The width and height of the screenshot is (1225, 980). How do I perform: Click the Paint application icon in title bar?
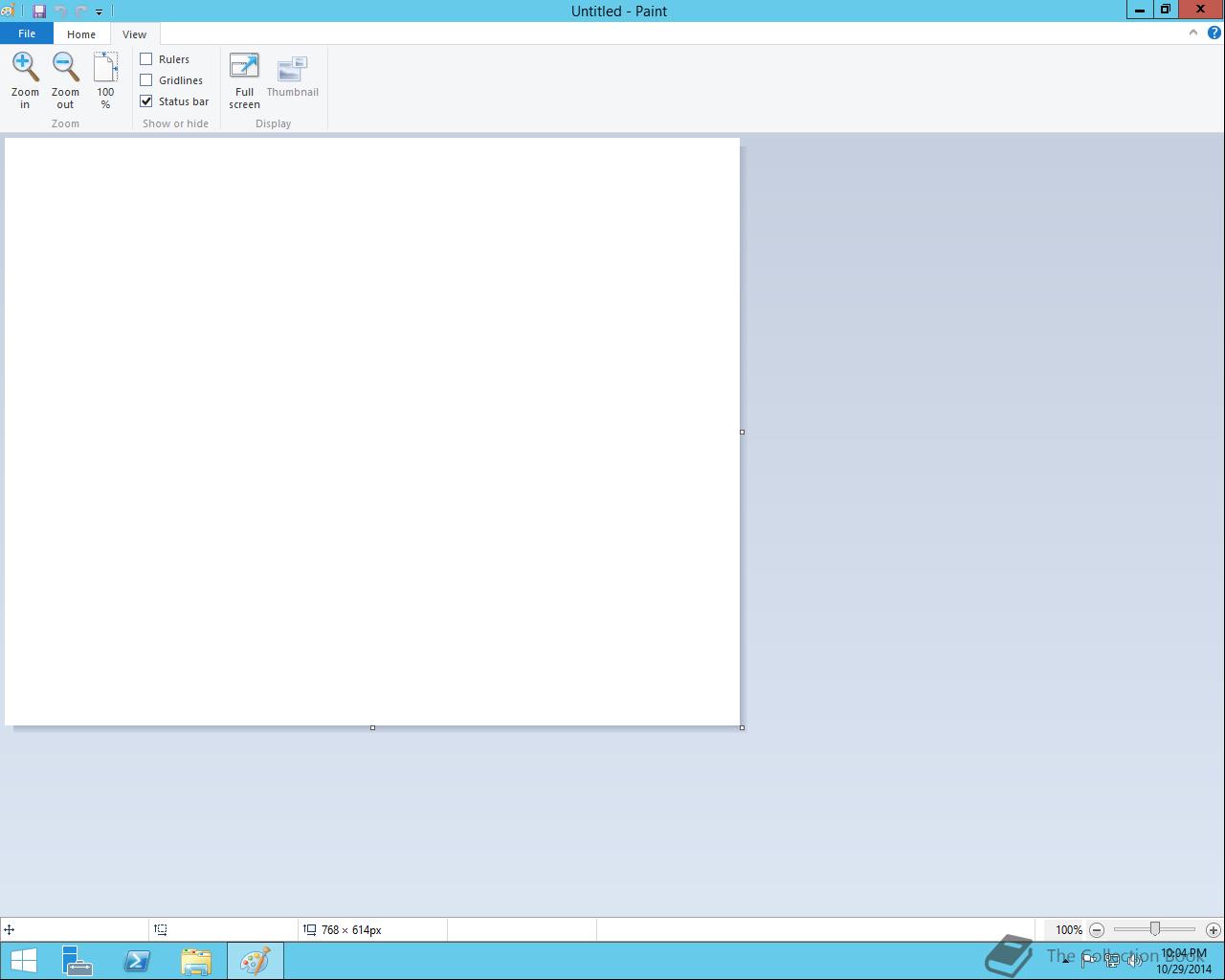(x=8, y=11)
